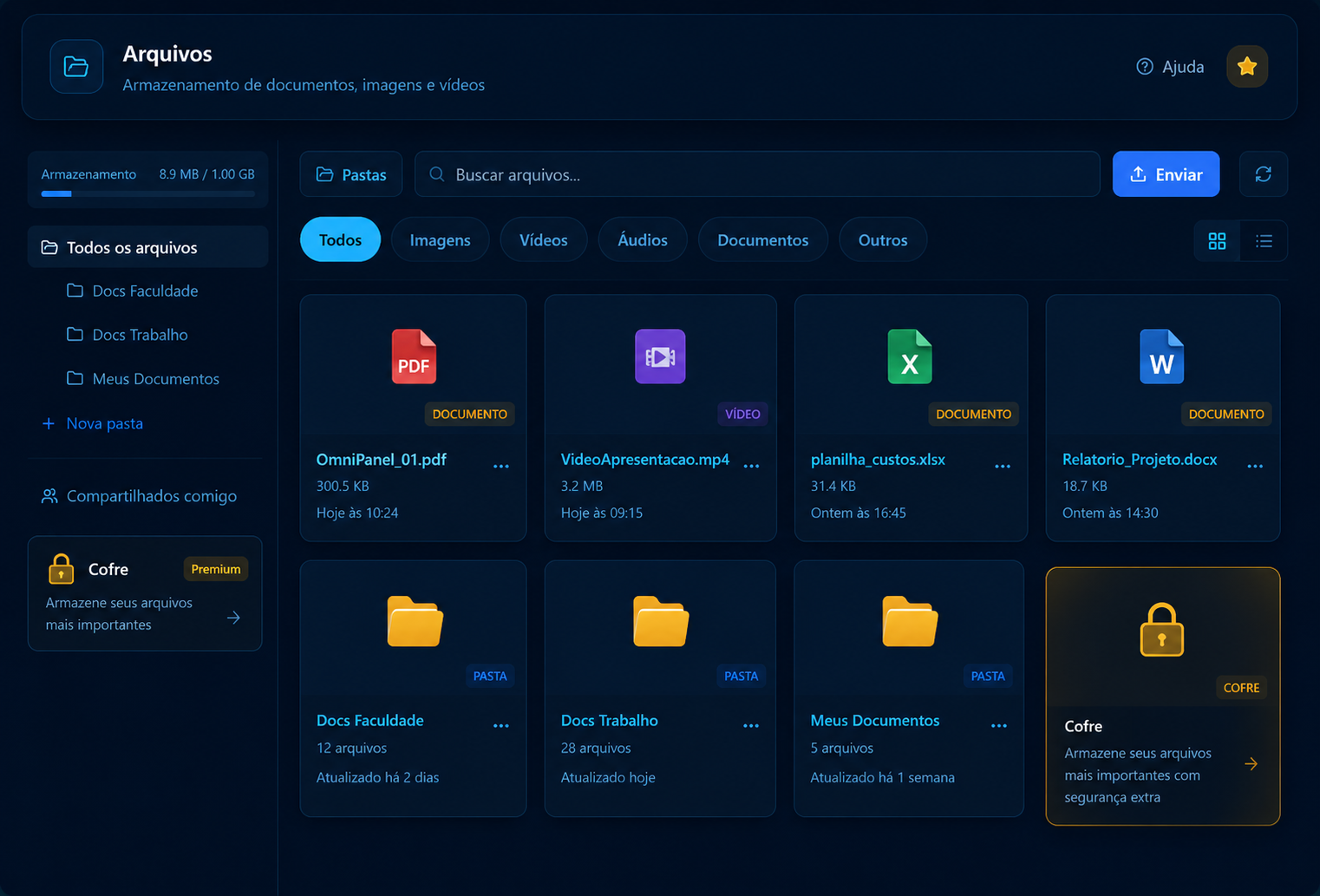
Task: Open Compartilhados comigo section
Action: [140, 496]
